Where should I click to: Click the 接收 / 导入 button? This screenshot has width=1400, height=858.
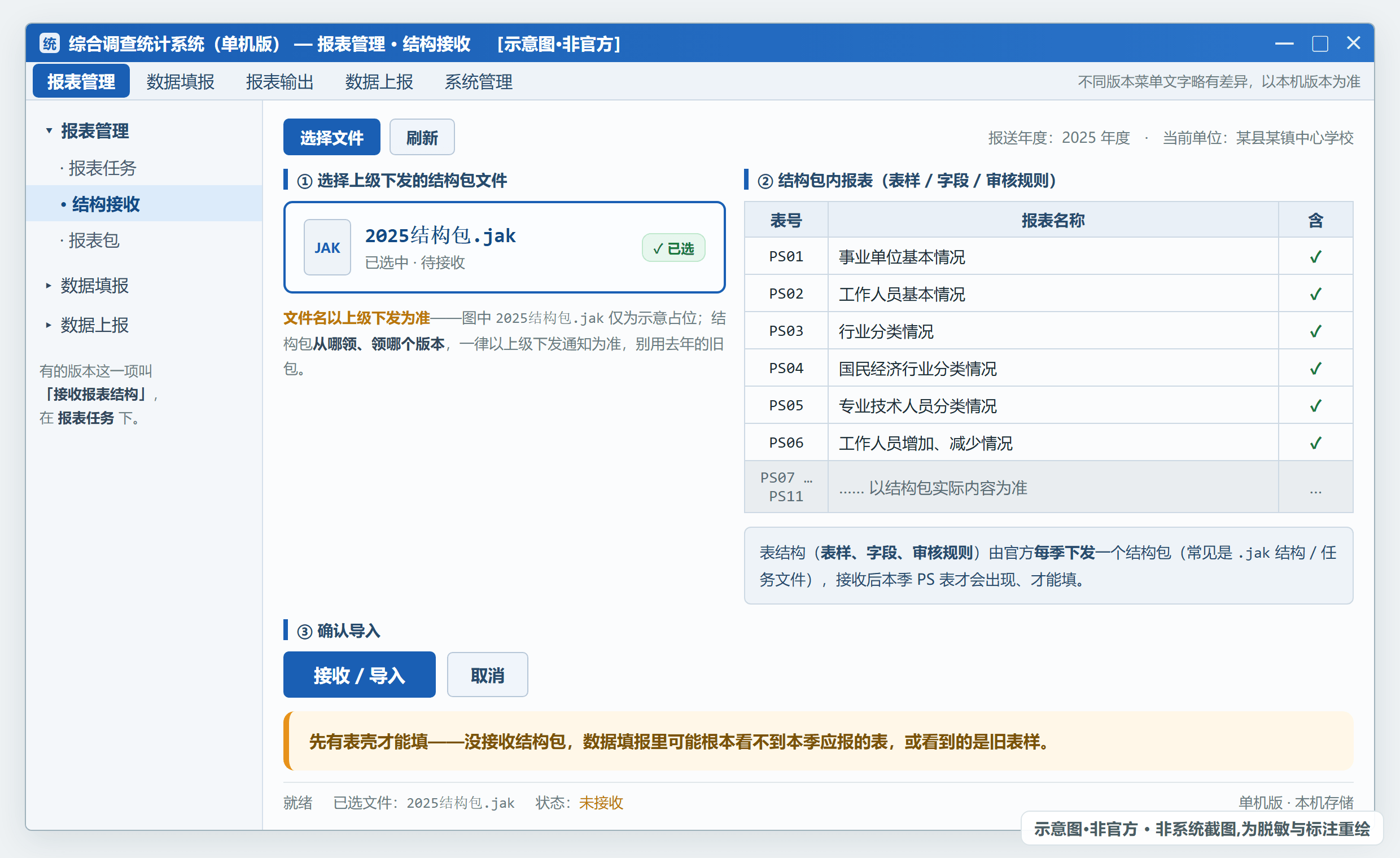[x=360, y=675]
